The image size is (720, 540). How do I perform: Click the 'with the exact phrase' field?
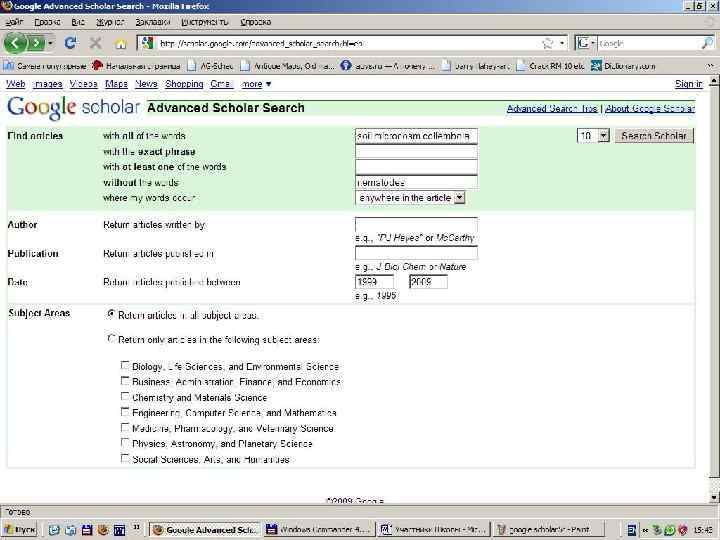pos(416,152)
